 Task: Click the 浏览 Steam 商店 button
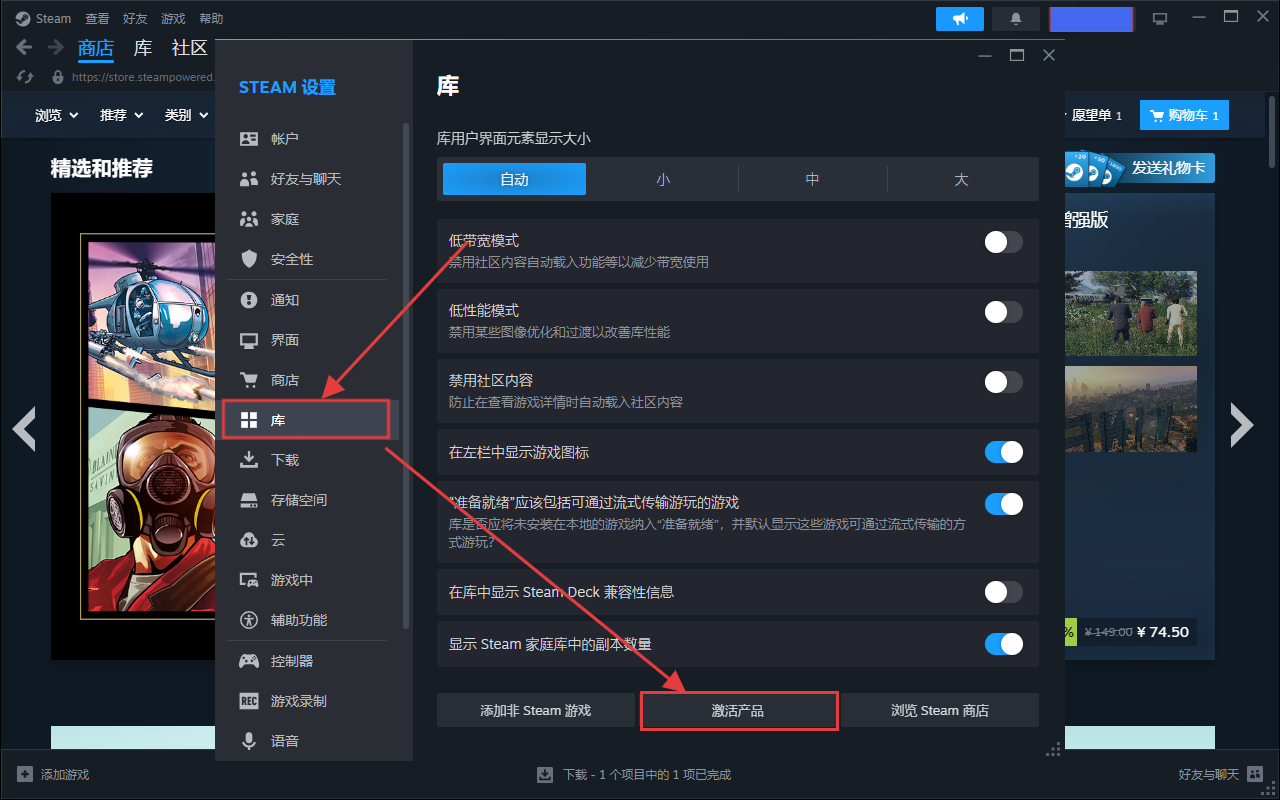[940, 710]
